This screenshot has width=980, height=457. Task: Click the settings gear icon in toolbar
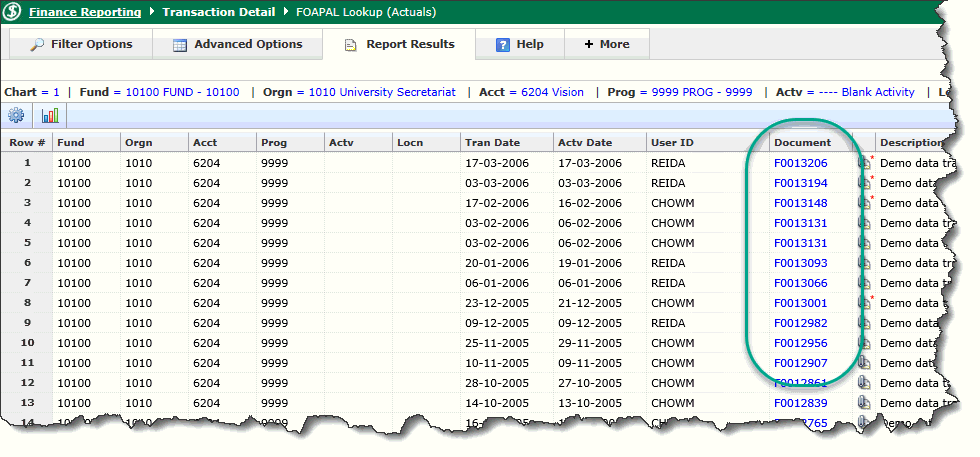pyautogui.click(x=17, y=115)
